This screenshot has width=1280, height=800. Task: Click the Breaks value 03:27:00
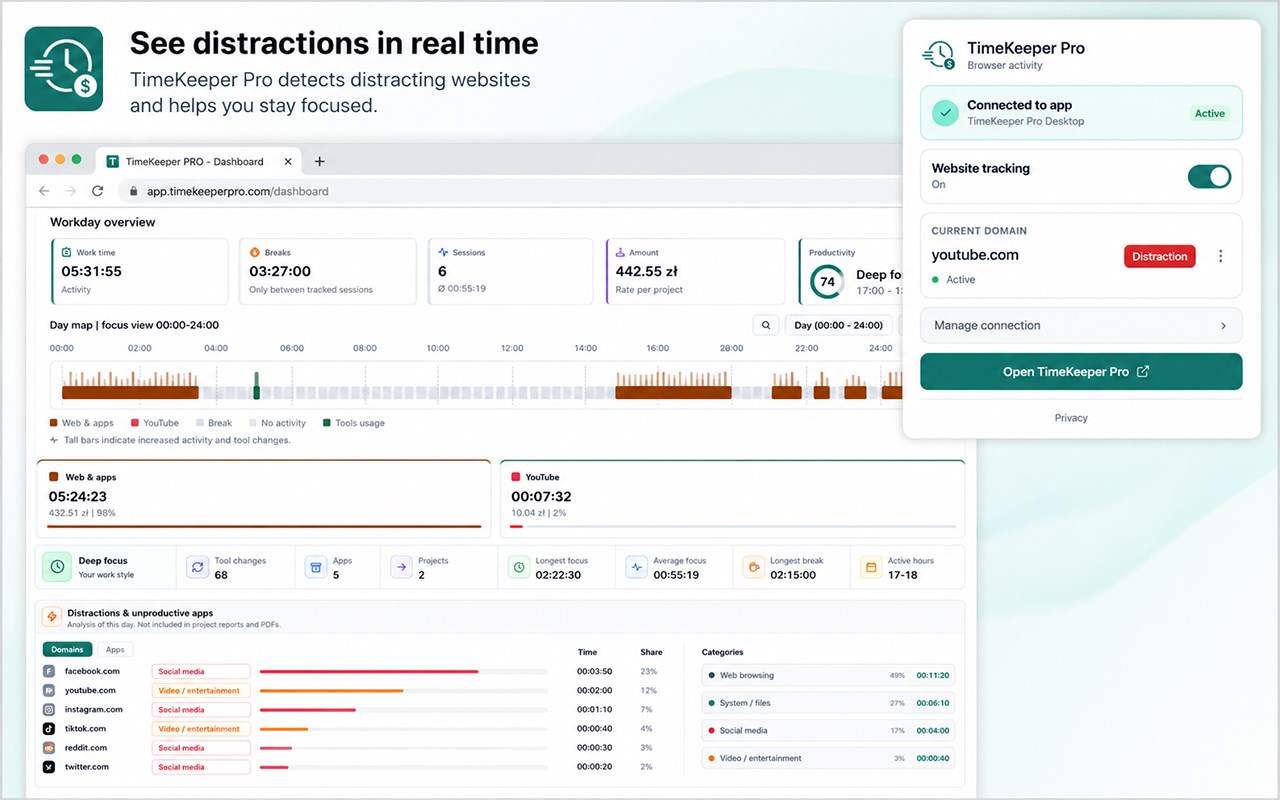pyautogui.click(x=280, y=271)
